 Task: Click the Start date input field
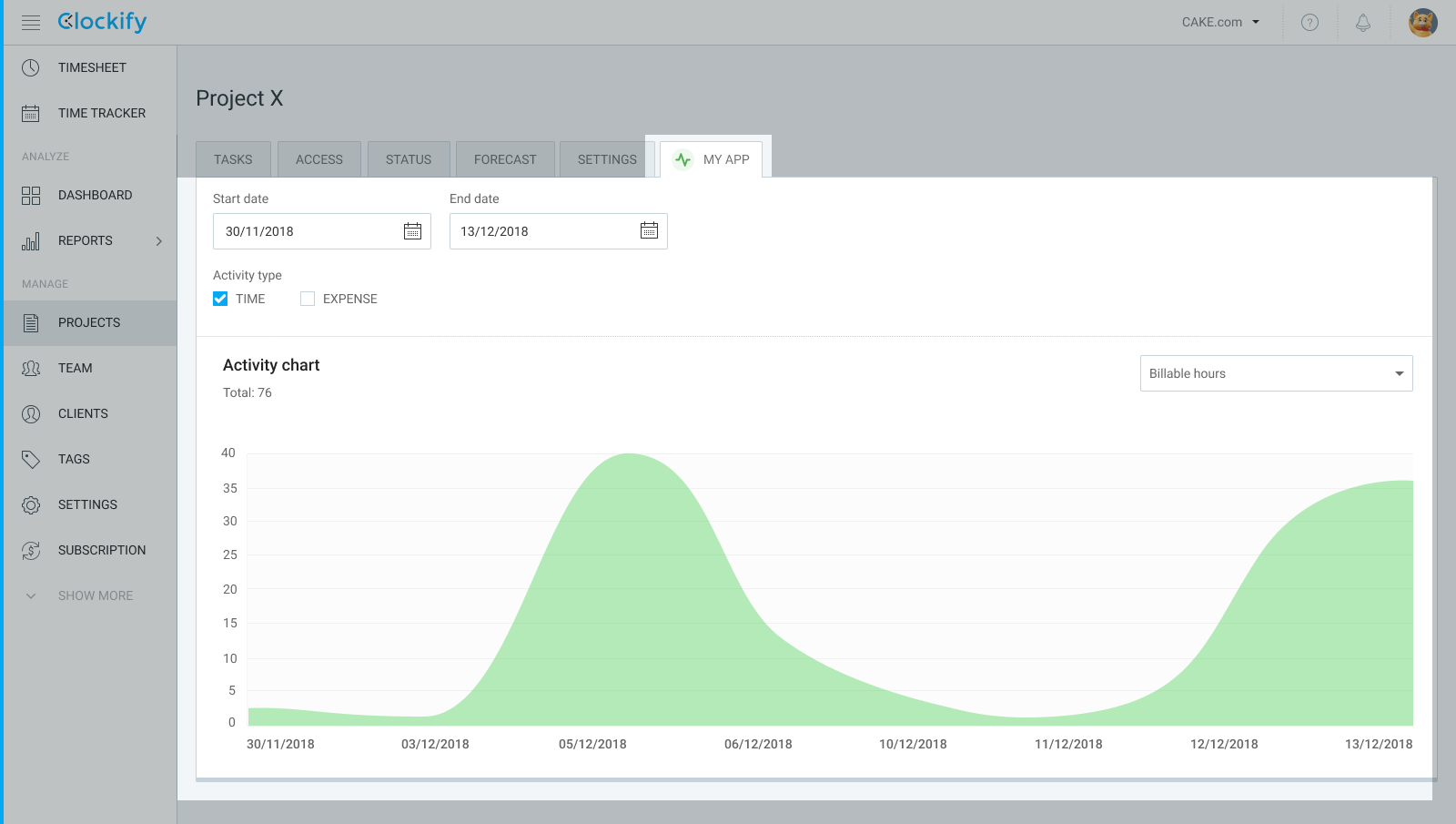322,231
